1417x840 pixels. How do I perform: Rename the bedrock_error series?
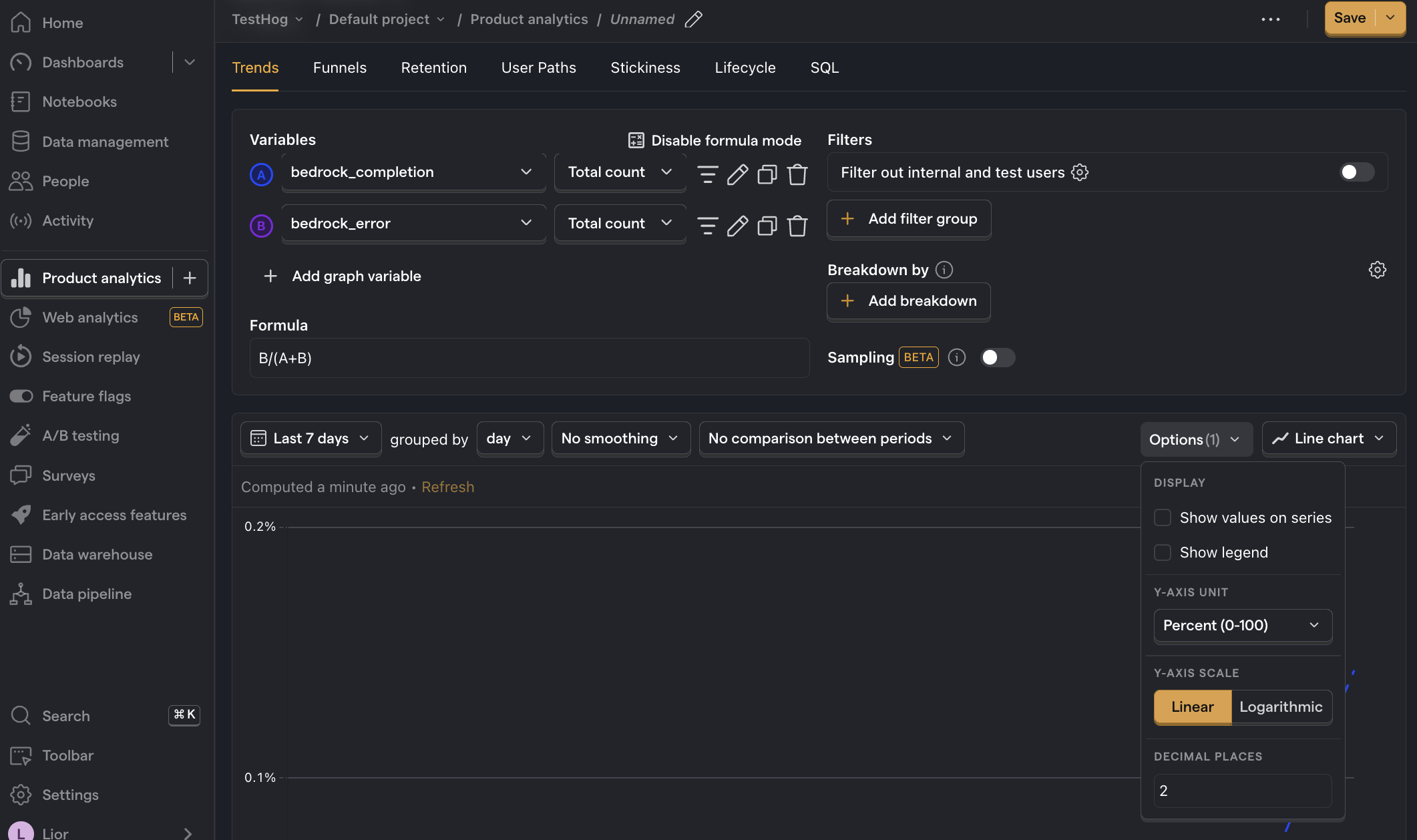[x=737, y=226]
